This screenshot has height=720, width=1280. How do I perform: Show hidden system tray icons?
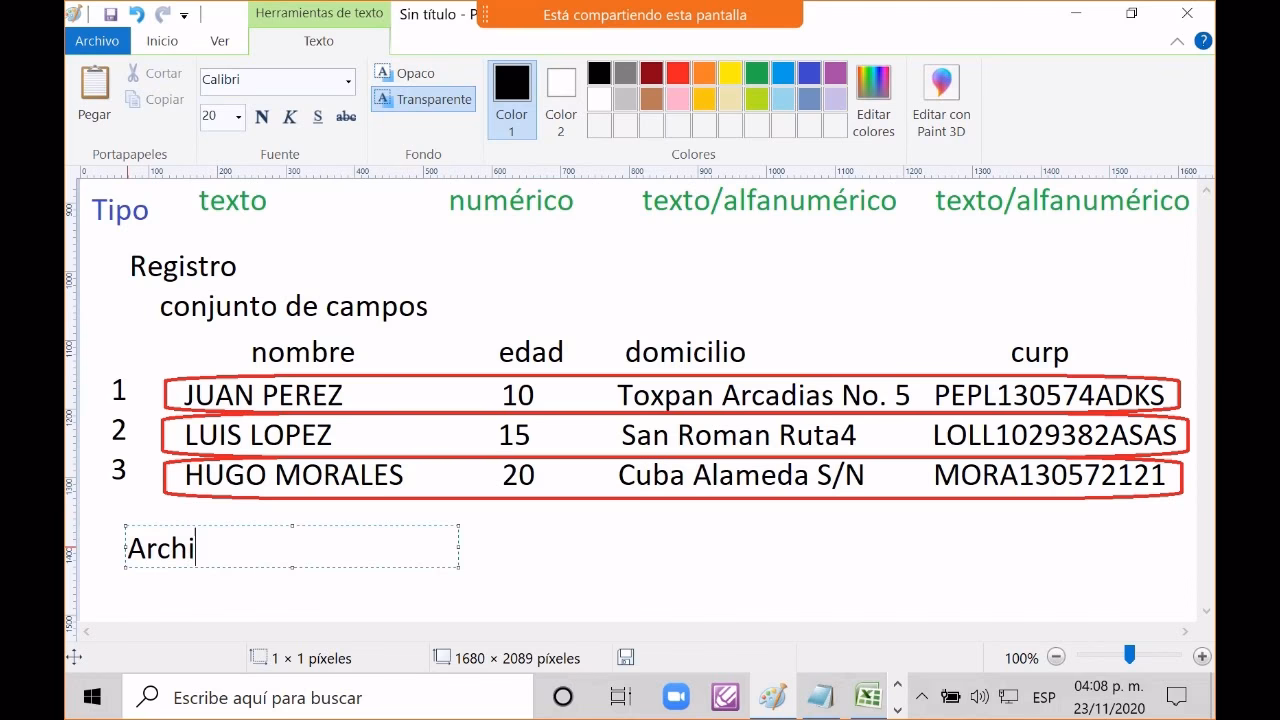pos(922,697)
